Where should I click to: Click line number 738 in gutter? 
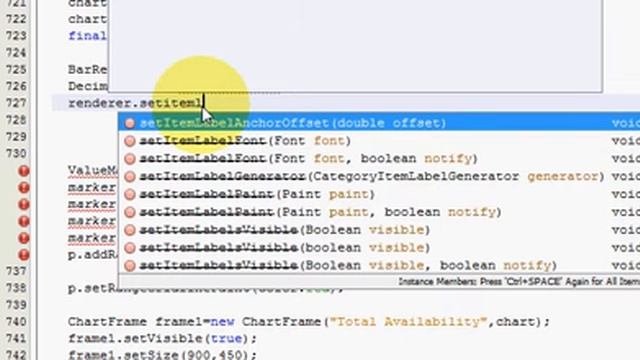click(16, 288)
